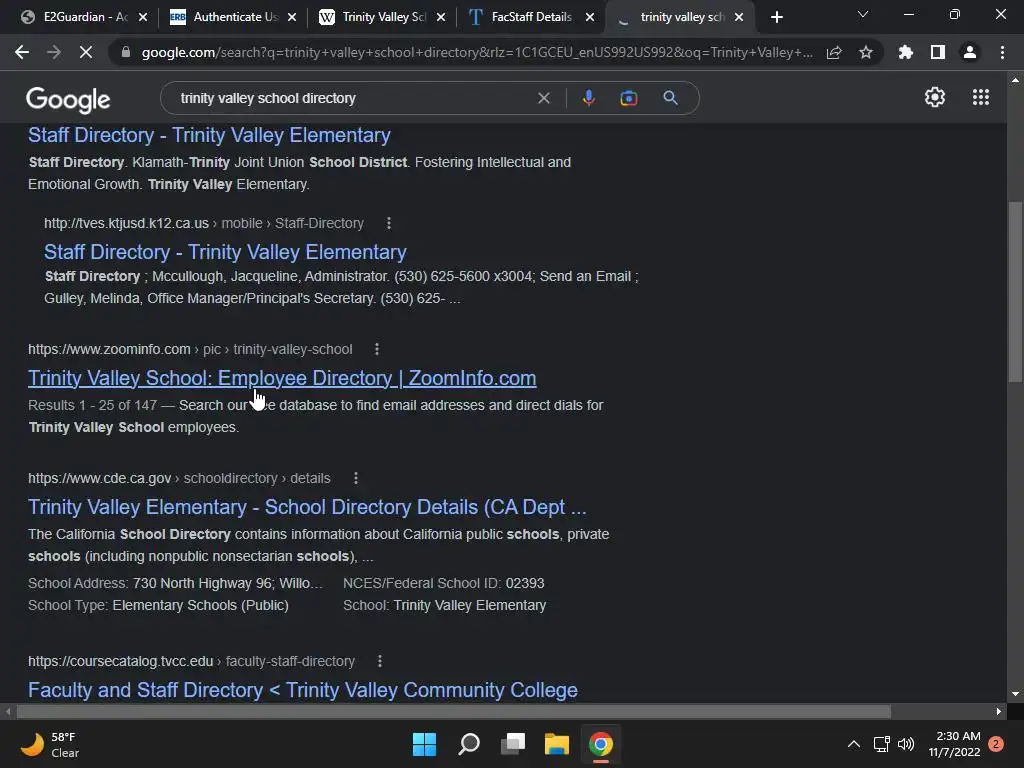The image size is (1024, 768).
Task: Click the scroll down arrow
Action: (1015, 694)
